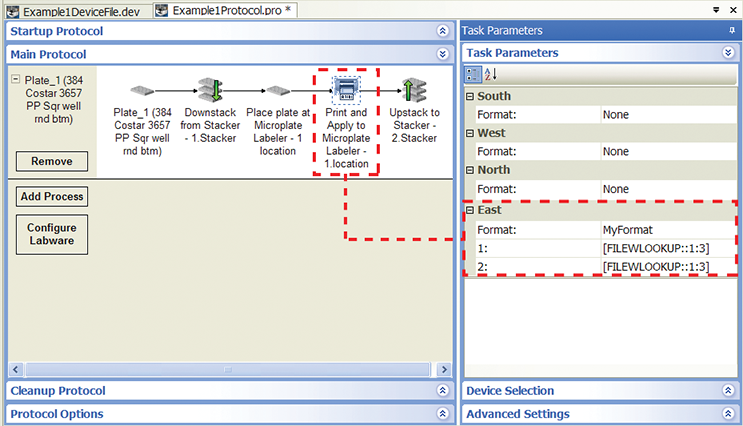This screenshot has height=426, width=743.
Task: Pin the Task Parameters panel
Action: [x=731, y=32]
